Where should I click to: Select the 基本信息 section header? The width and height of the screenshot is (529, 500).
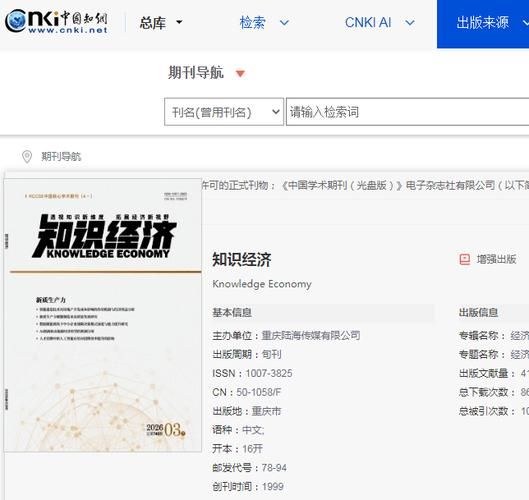pyautogui.click(x=323, y=312)
